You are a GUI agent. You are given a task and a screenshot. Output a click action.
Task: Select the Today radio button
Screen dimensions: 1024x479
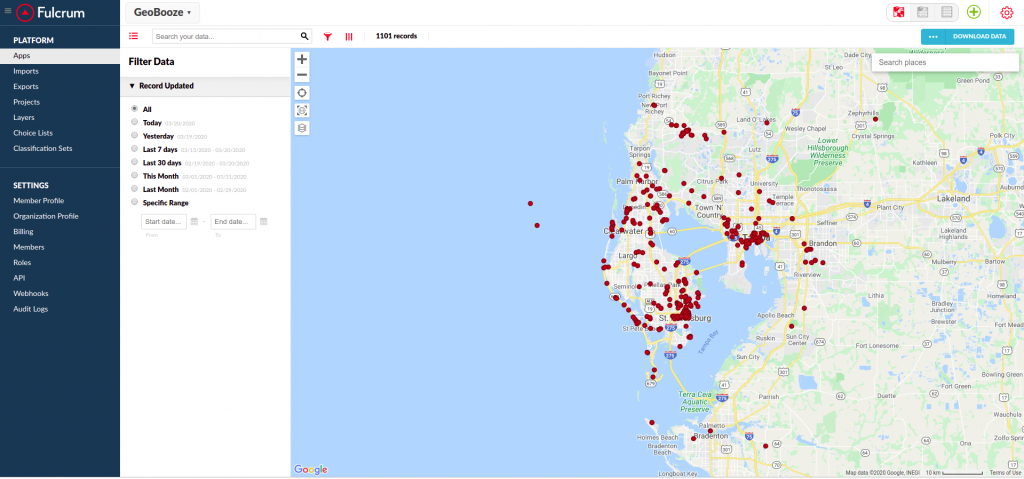click(x=135, y=122)
